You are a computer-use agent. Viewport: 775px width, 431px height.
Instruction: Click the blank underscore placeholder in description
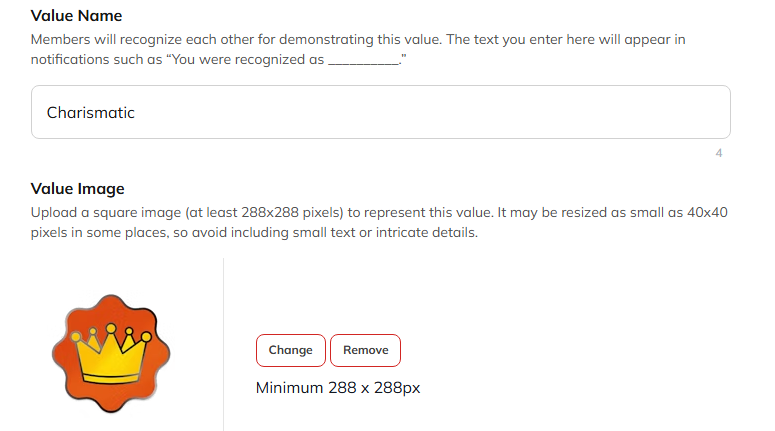(364, 61)
